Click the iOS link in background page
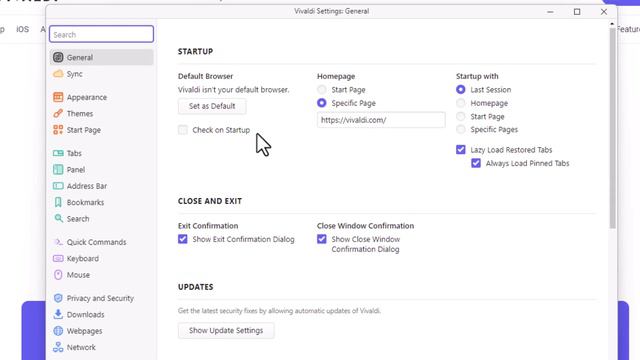The width and height of the screenshot is (640, 360). coord(22,29)
